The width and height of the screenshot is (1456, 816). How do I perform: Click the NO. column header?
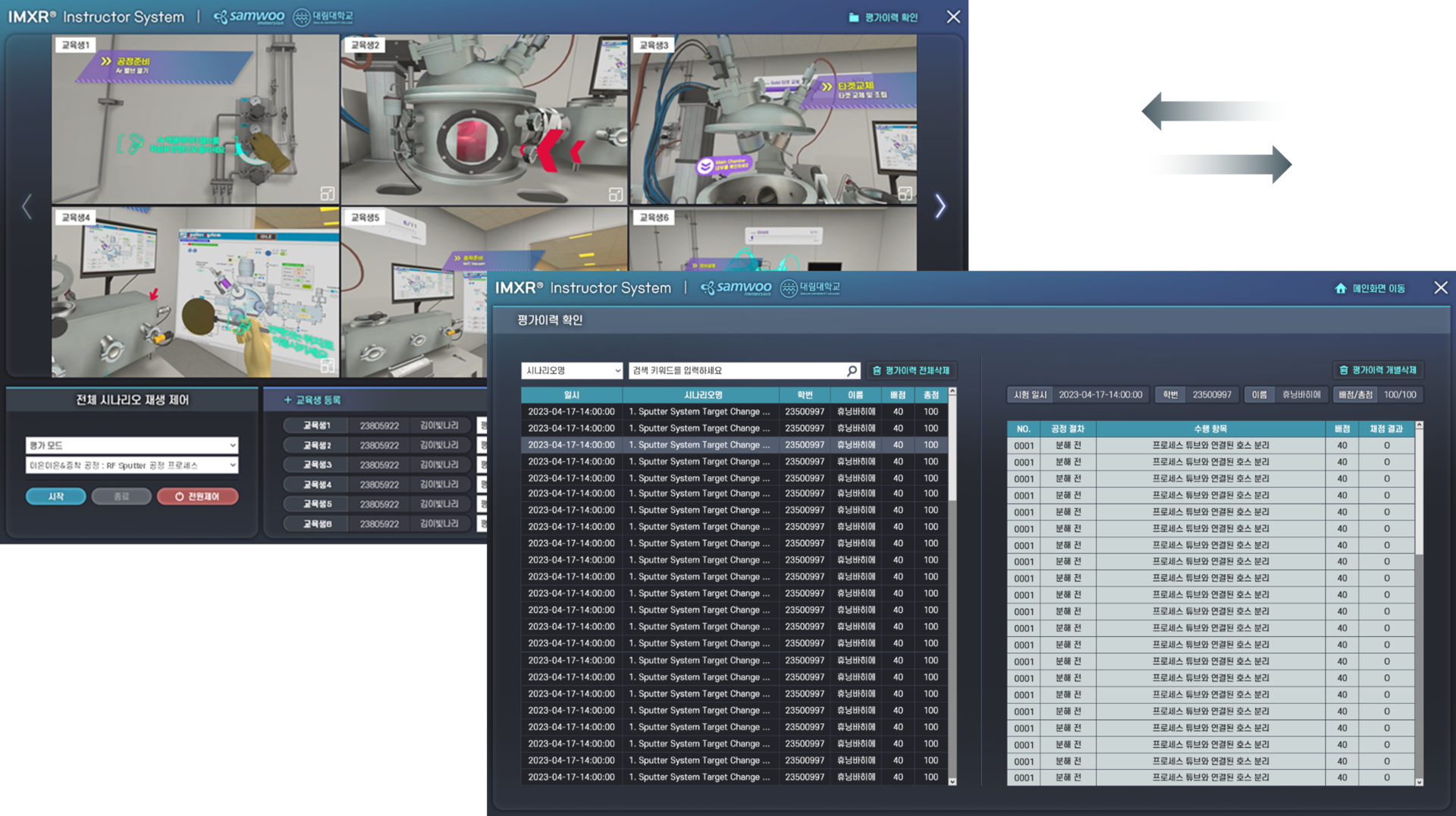click(1024, 429)
